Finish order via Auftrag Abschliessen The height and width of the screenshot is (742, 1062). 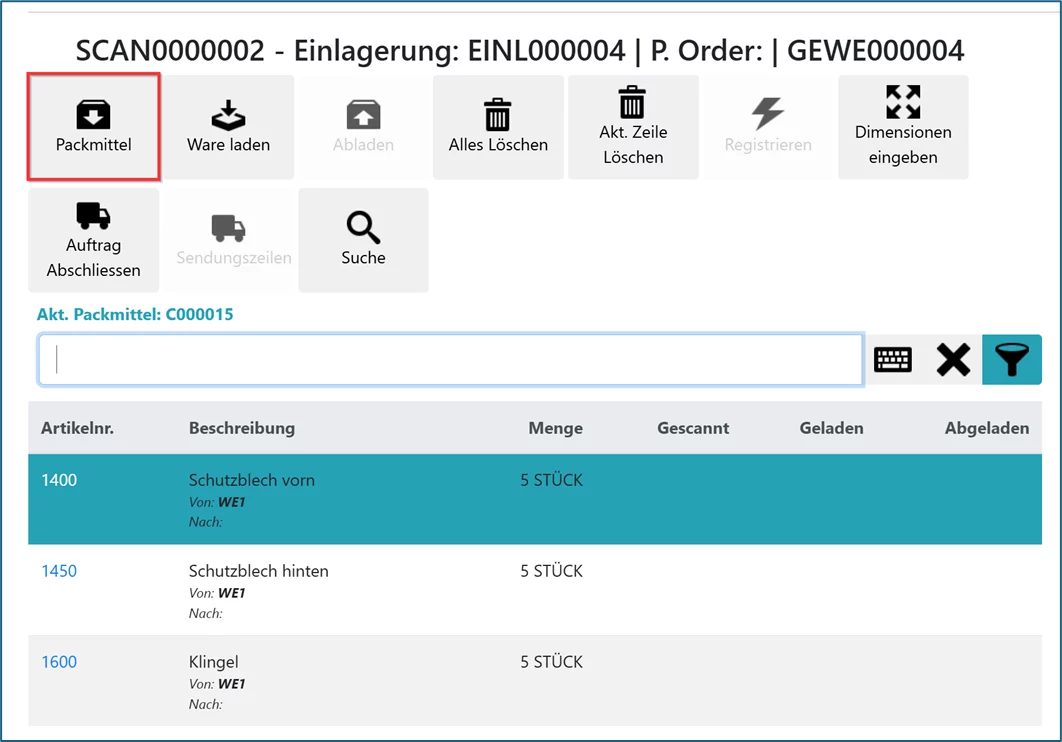(x=93, y=240)
